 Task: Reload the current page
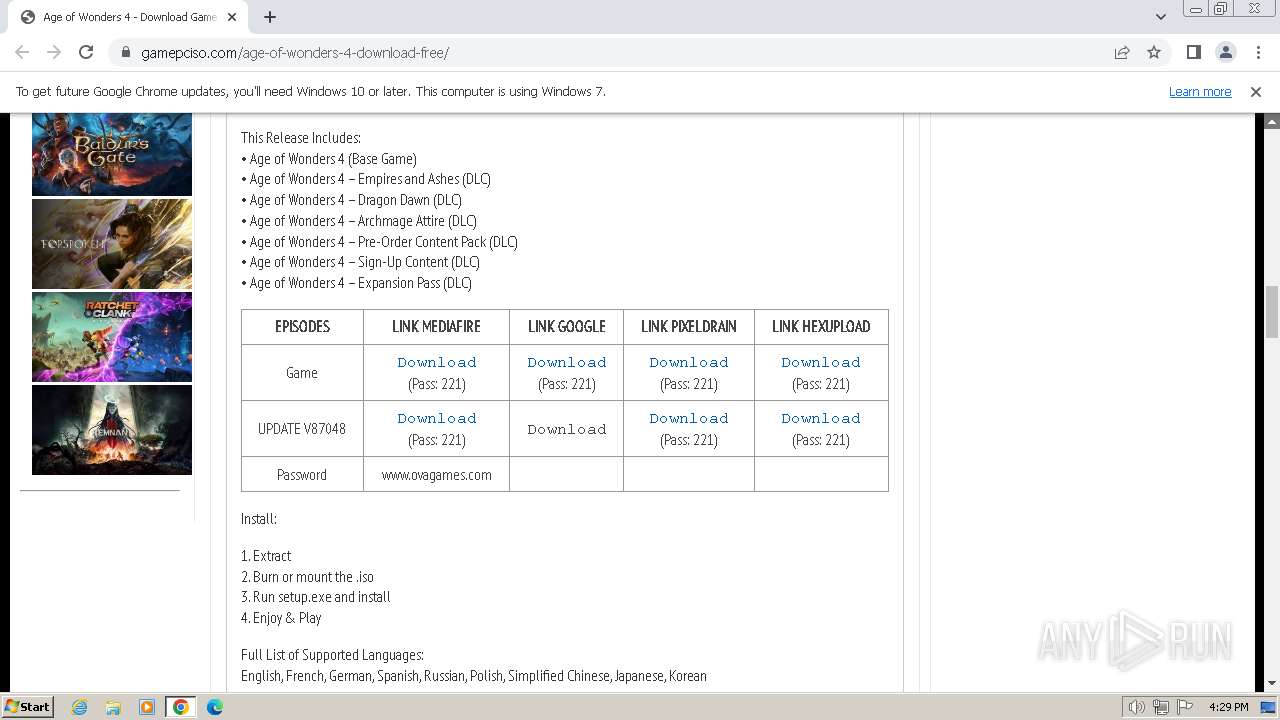pyautogui.click(x=86, y=52)
